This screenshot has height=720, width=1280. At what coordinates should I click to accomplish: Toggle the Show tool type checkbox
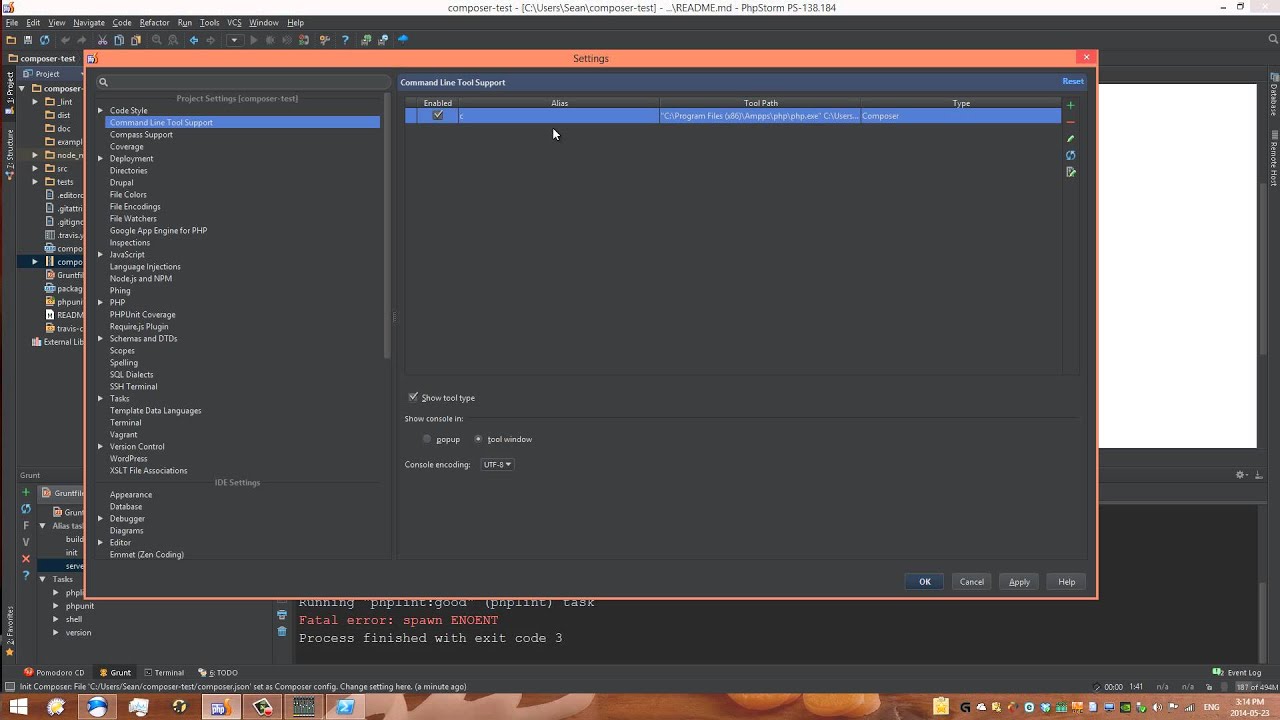coord(413,397)
